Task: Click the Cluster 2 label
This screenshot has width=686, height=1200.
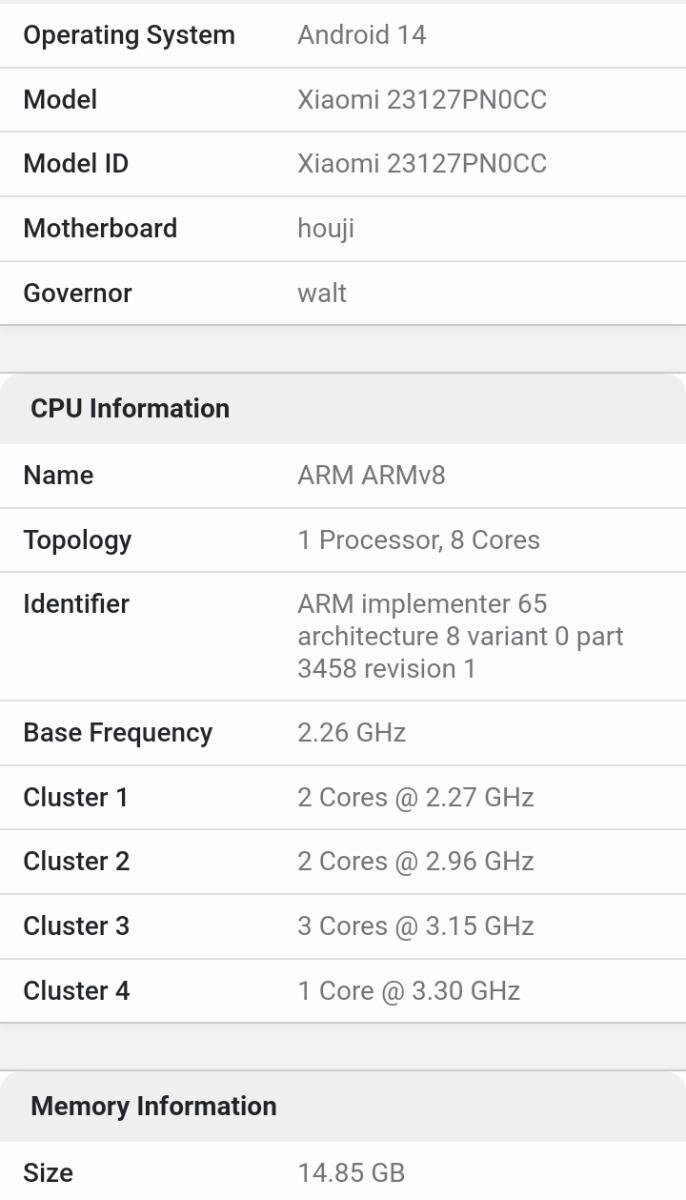Action: pos(76,861)
